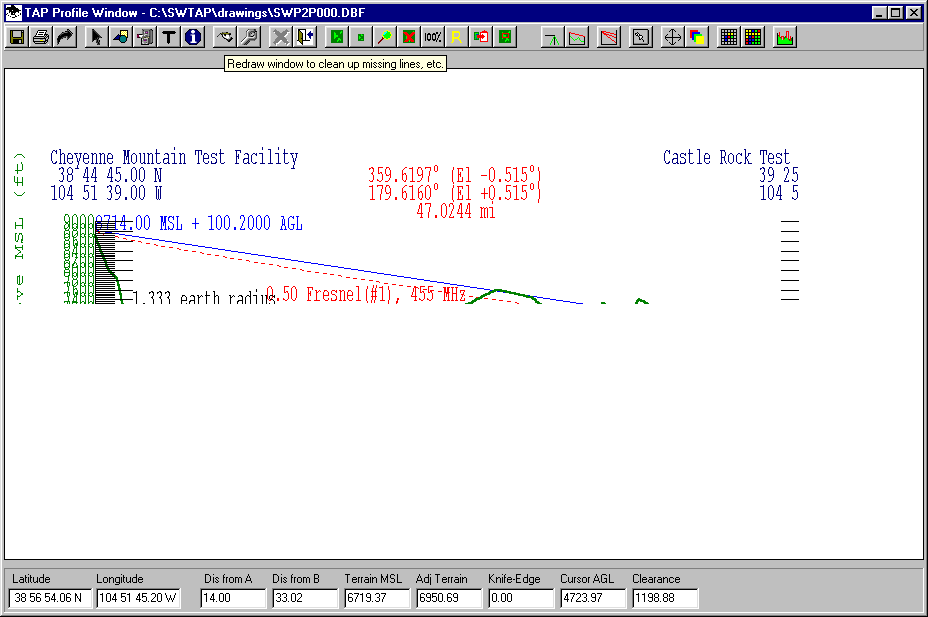
Task: Click the Adj Terrain value field
Action: click(x=449, y=598)
